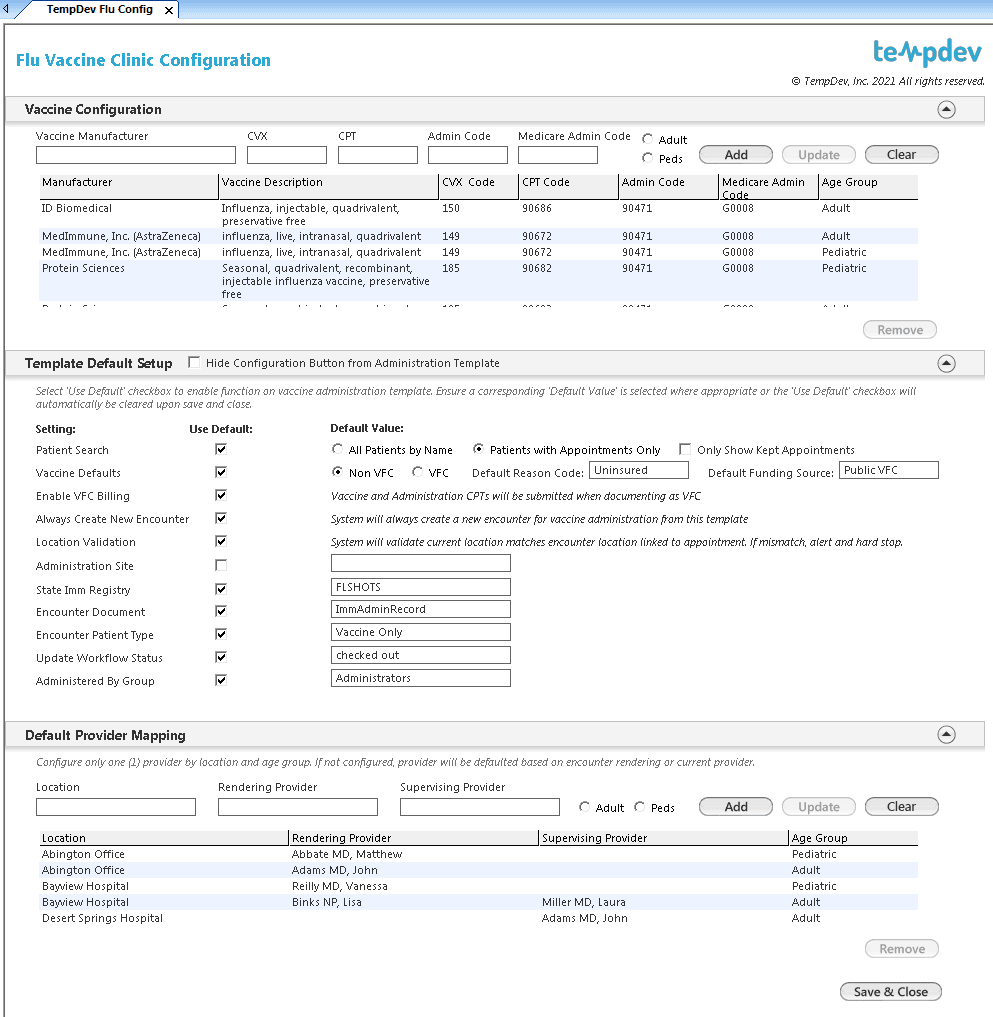Clear the Default Provider Mapping fields
Screen dimensions: 993x1017
(901, 807)
